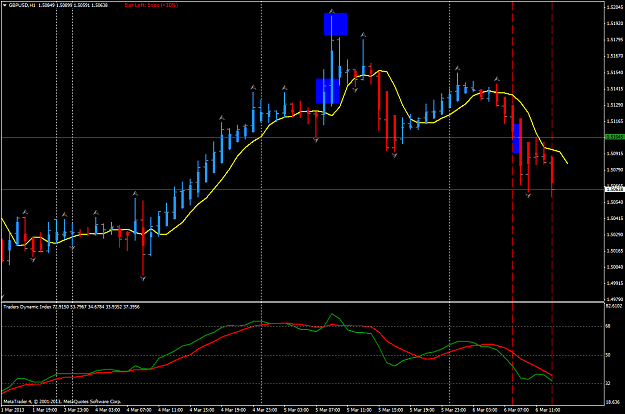Click the 1 Mar 2013 time axis label
This screenshot has width=625, height=414.
pos(13,410)
